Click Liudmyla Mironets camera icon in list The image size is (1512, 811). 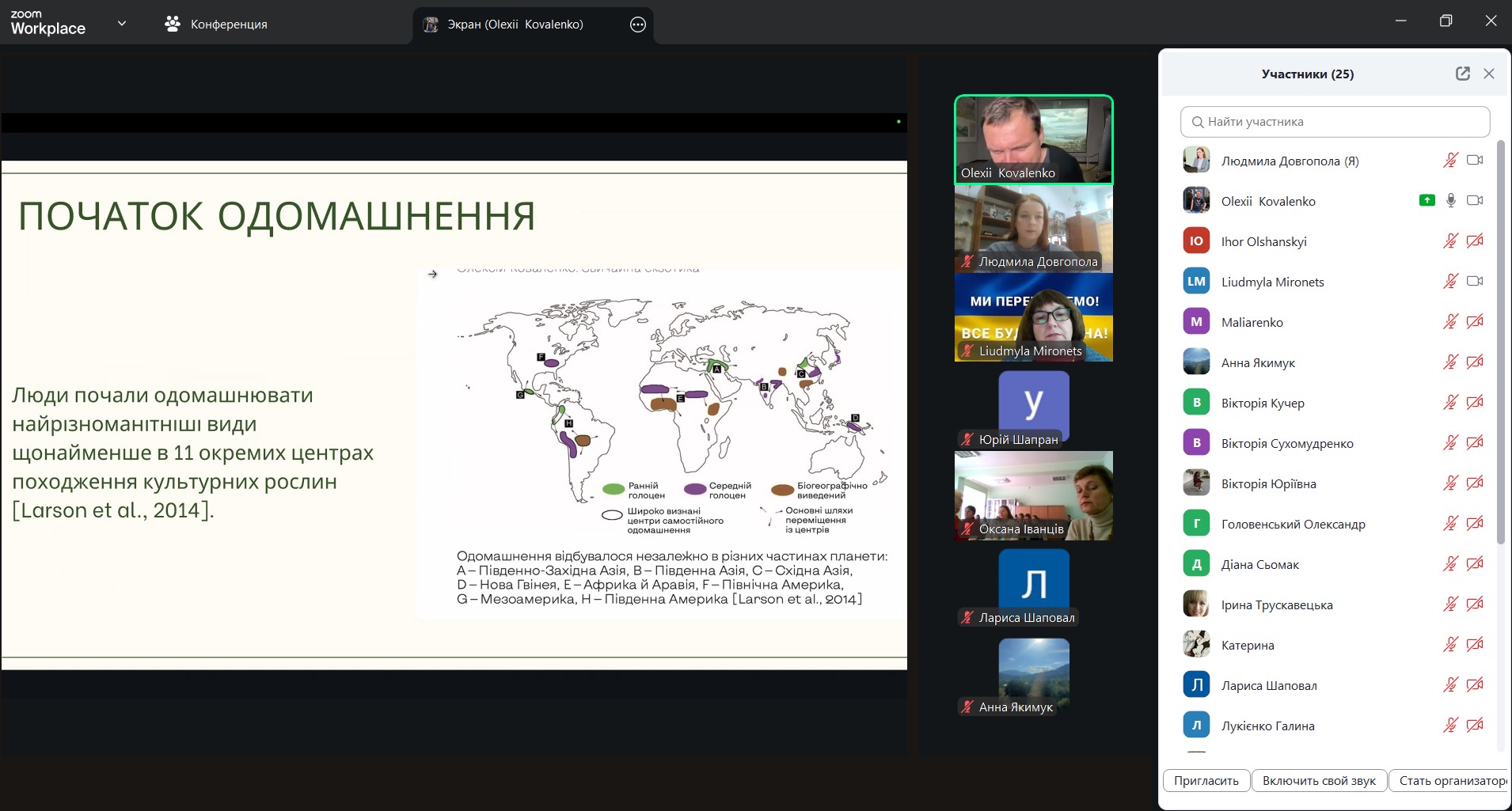click(x=1474, y=282)
